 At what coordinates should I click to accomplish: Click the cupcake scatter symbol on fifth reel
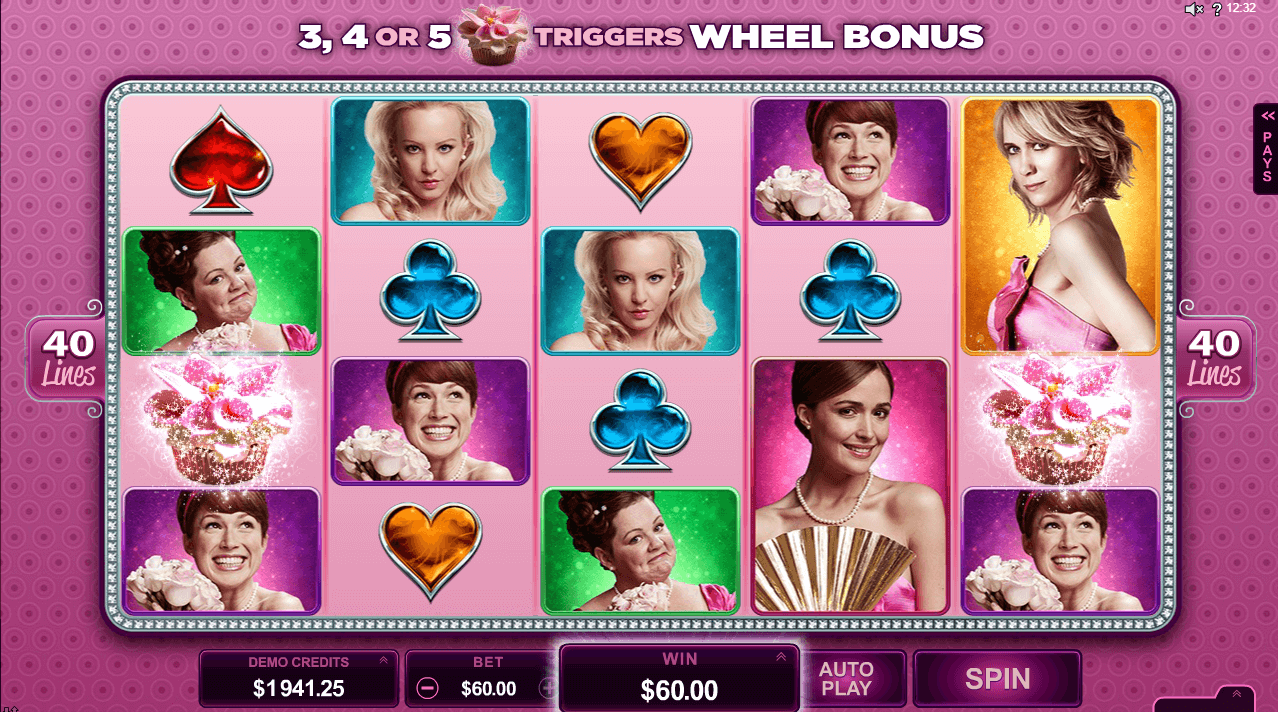pyautogui.click(x=1061, y=421)
